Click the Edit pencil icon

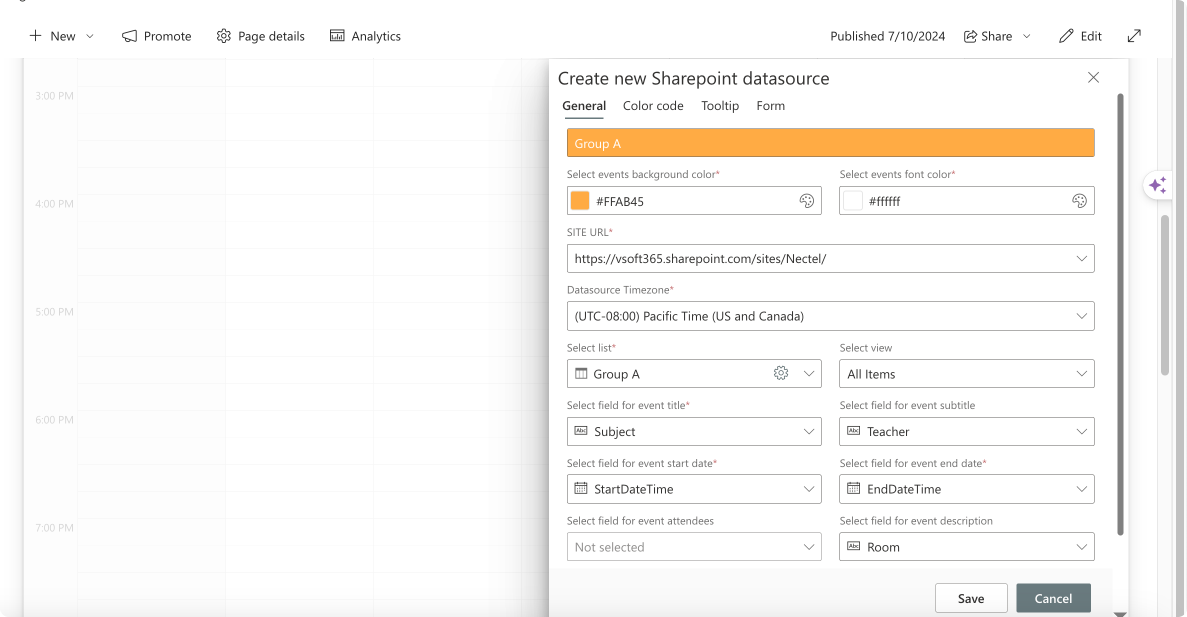[1066, 36]
